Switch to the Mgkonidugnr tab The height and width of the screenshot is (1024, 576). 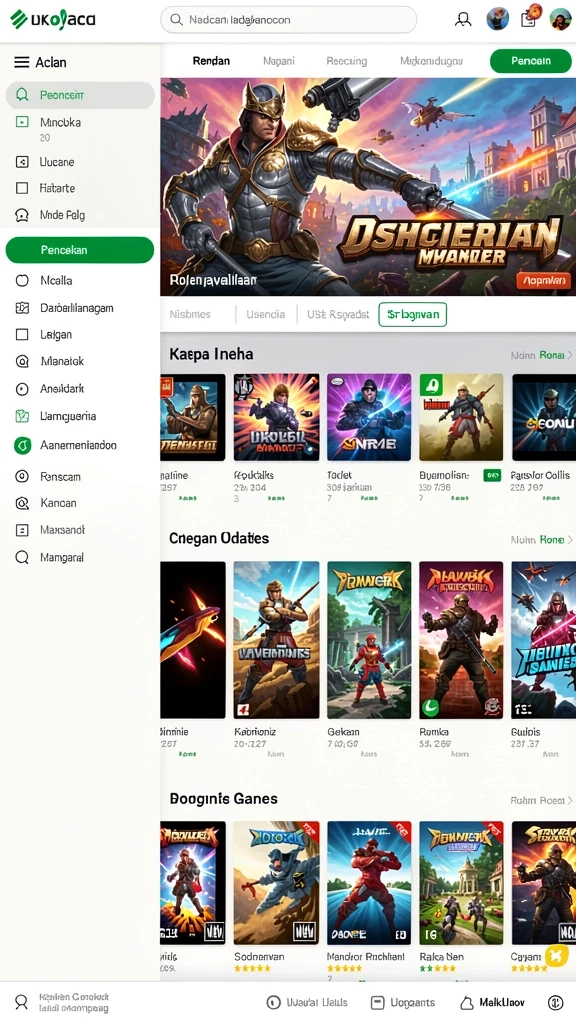click(x=432, y=61)
